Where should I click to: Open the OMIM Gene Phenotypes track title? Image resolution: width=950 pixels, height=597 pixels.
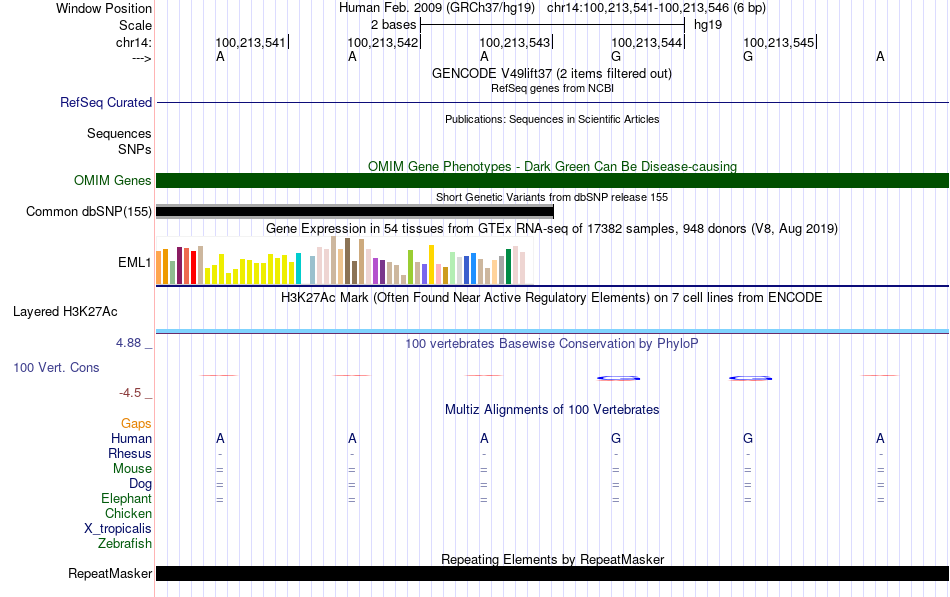click(552, 167)
